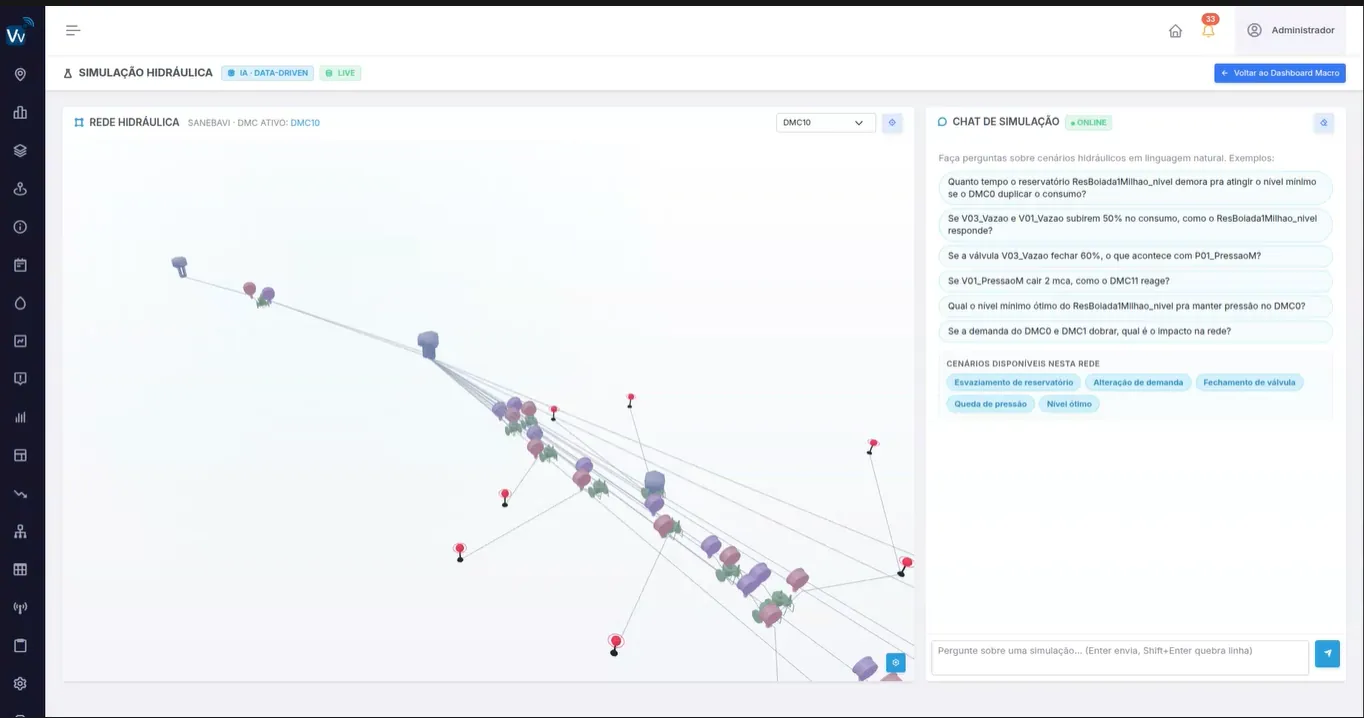
Task: Click the blue button at map bottom corner
Action: [895, 662]
